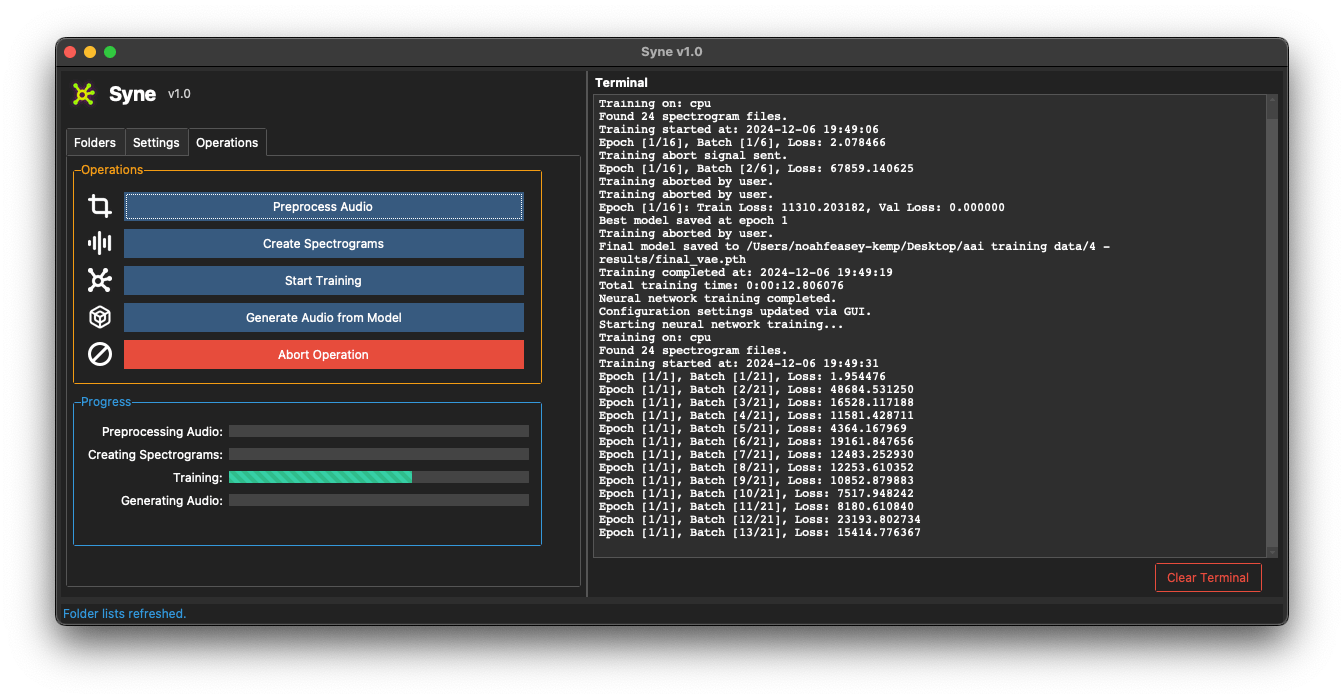Clear the terminal output

tap(1208, 577)
